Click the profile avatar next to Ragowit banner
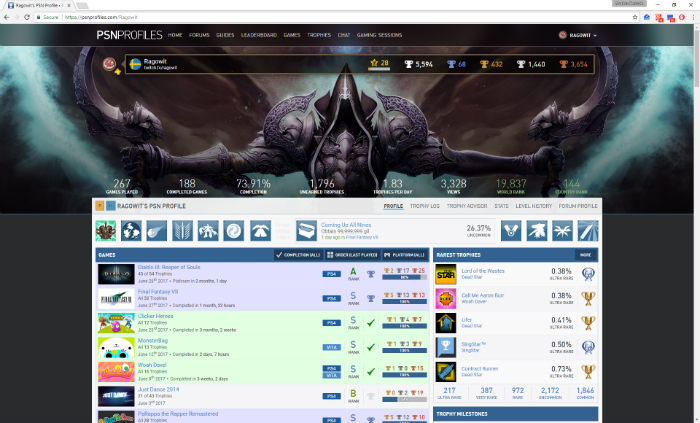 [109, 64]
